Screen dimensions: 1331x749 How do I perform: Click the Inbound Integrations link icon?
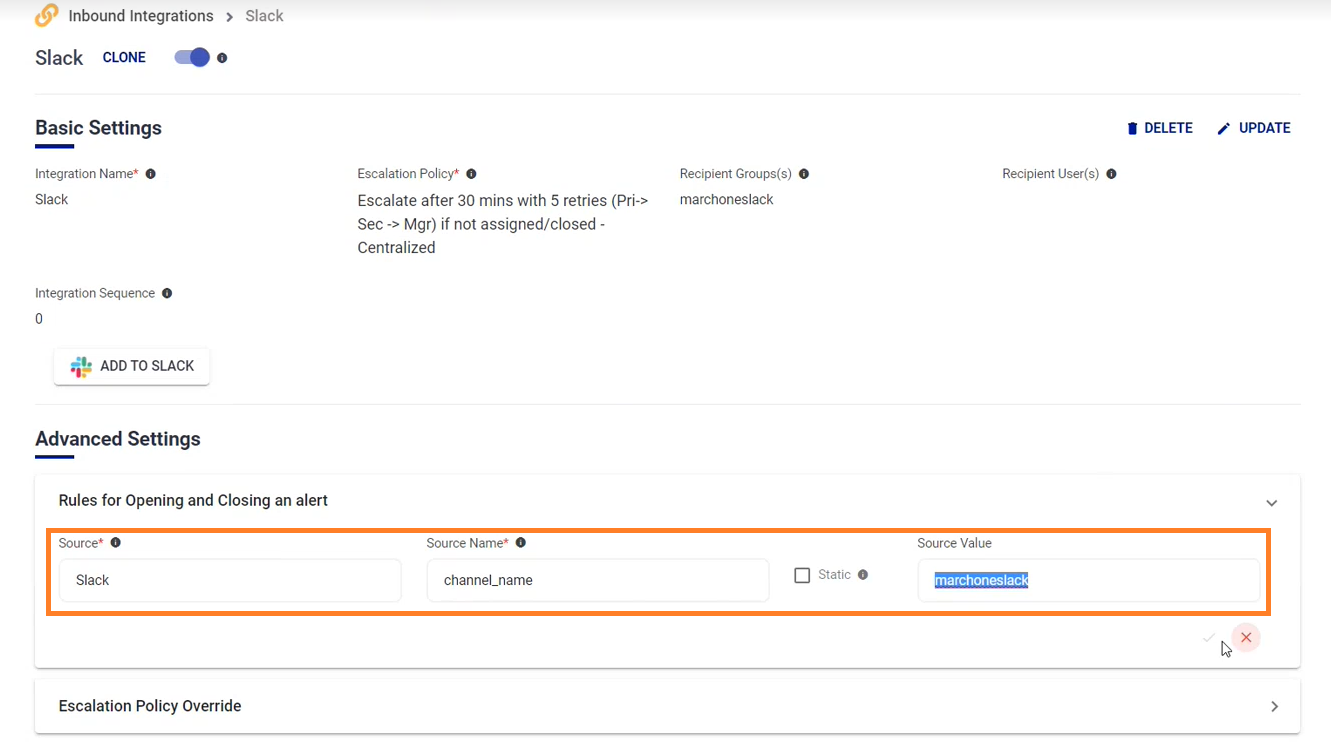(x=47, y=16)
